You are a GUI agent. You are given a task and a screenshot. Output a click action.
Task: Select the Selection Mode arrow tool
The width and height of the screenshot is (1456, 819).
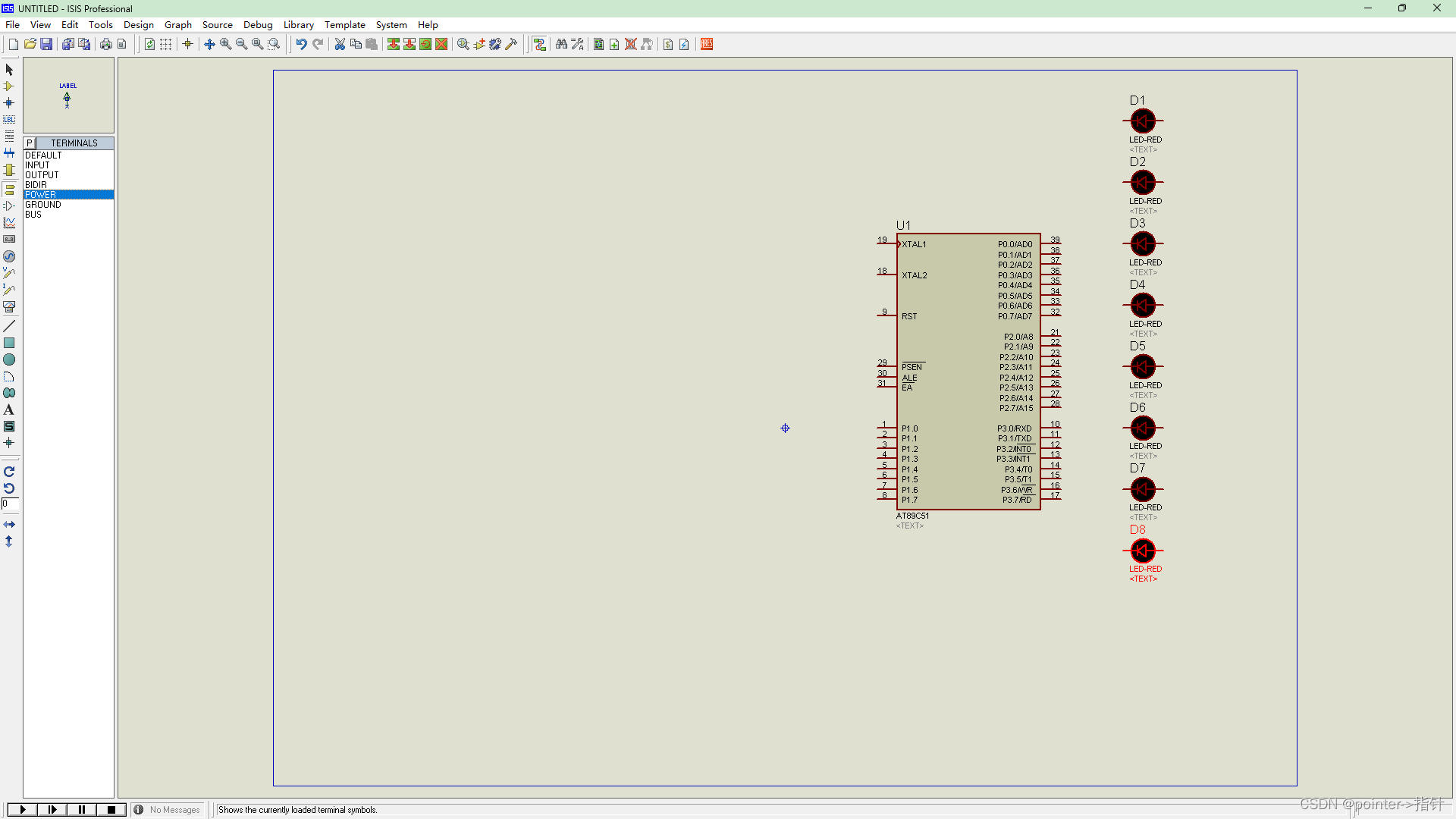[x=9, y=70]
